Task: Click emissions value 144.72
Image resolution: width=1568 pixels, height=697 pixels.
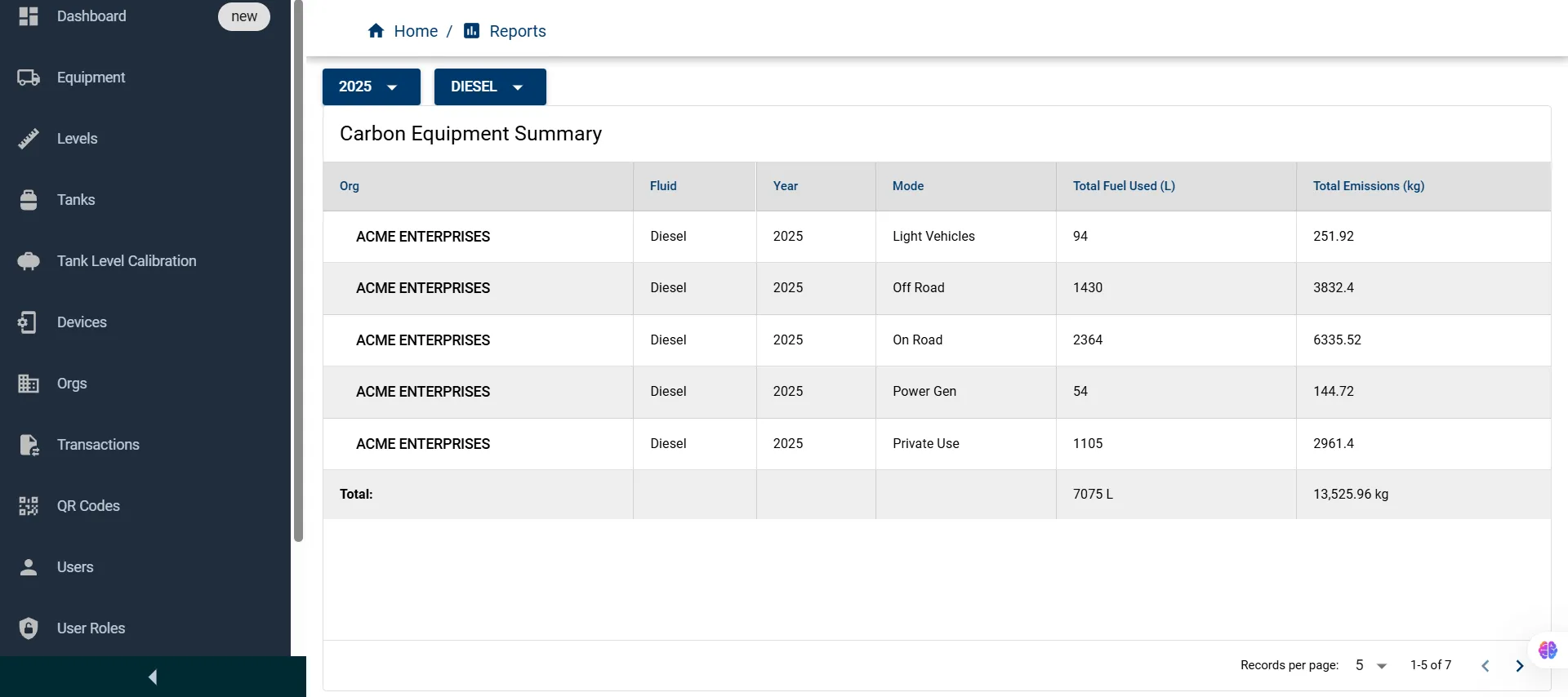Action: click(1333, 392)
